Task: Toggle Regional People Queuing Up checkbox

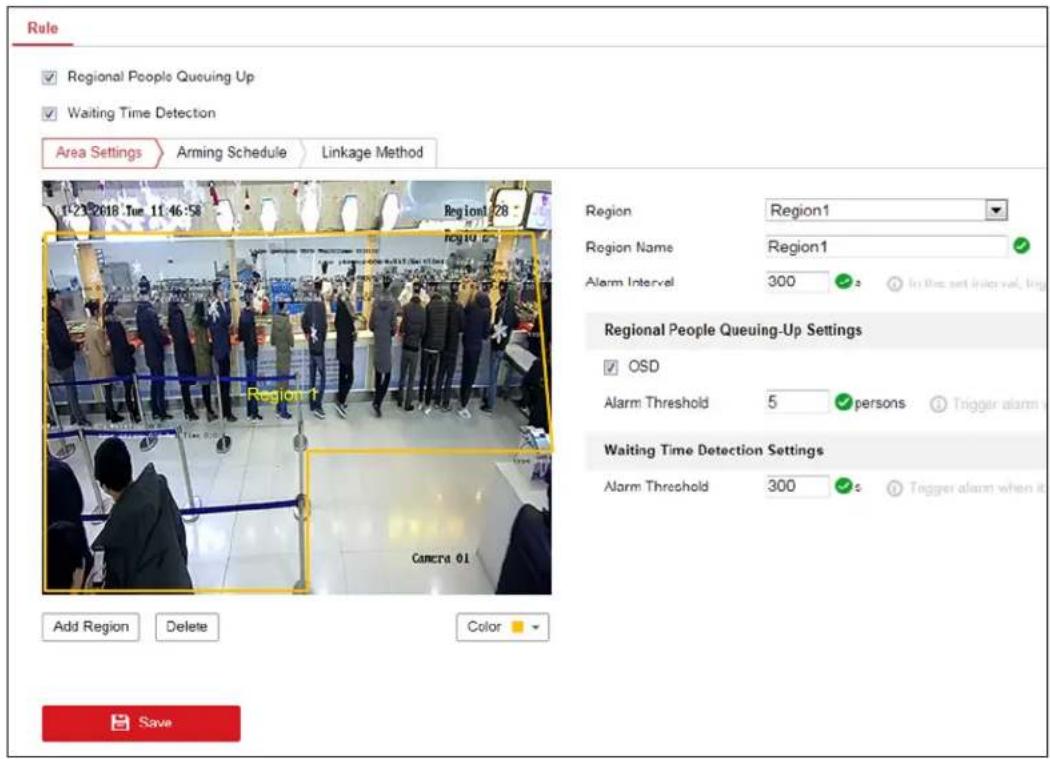Action: 50,78
